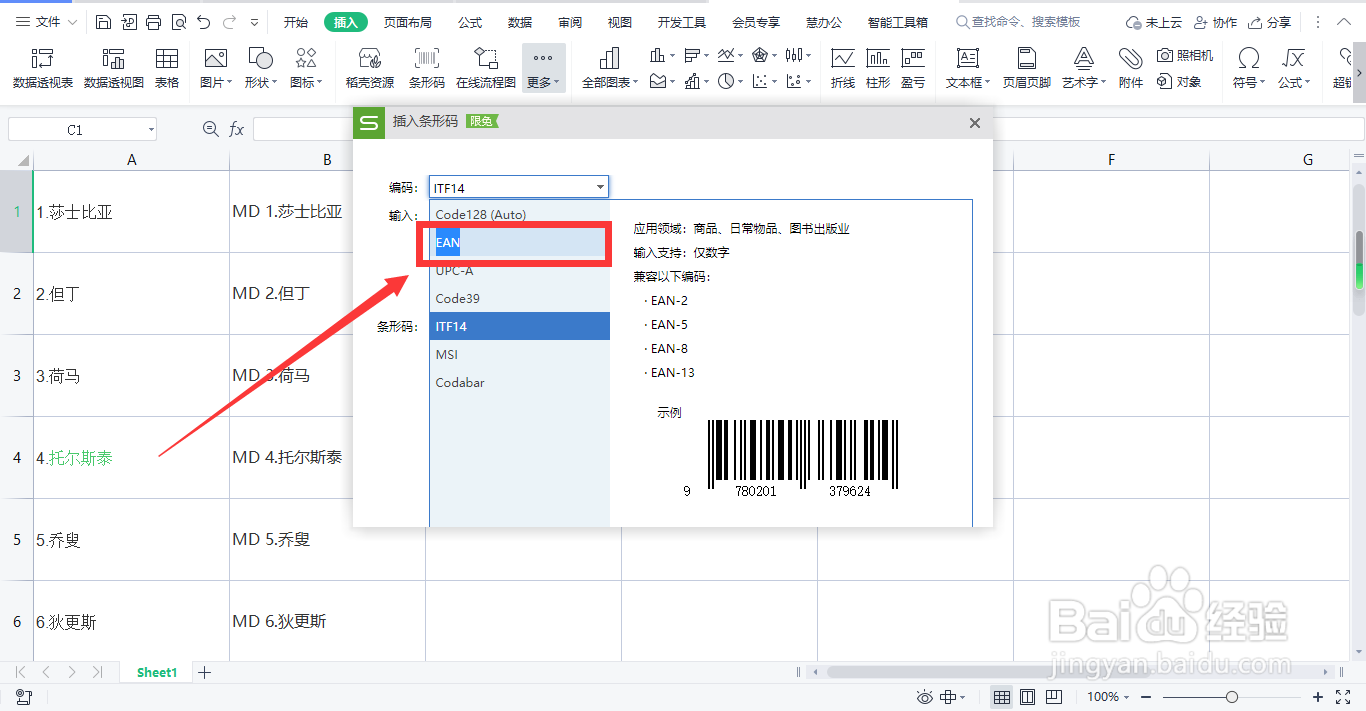Zoom in with the plus button

[x=1318, y=697]
